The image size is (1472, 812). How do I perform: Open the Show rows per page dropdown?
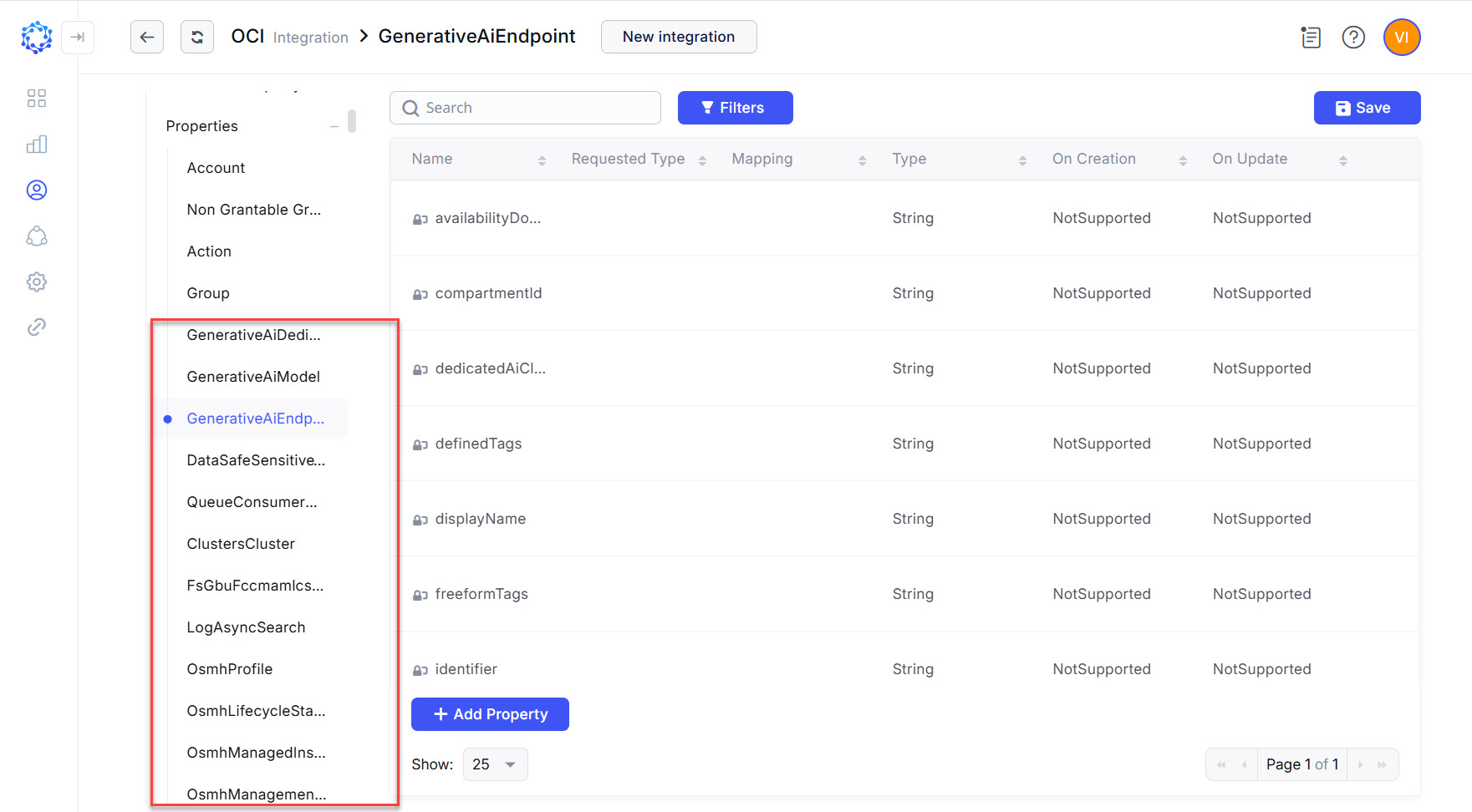pyautogui.click(x=495, y=764)
